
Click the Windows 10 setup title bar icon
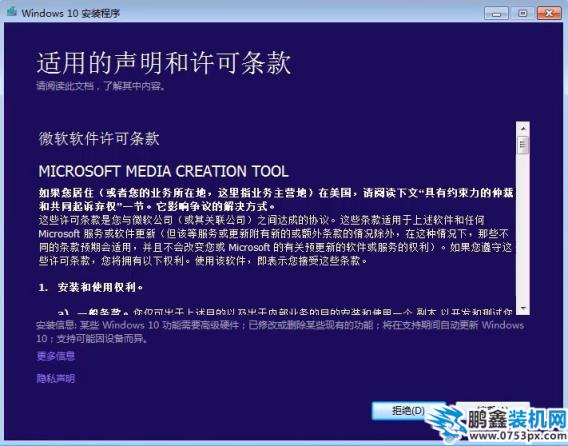(11, 12)
